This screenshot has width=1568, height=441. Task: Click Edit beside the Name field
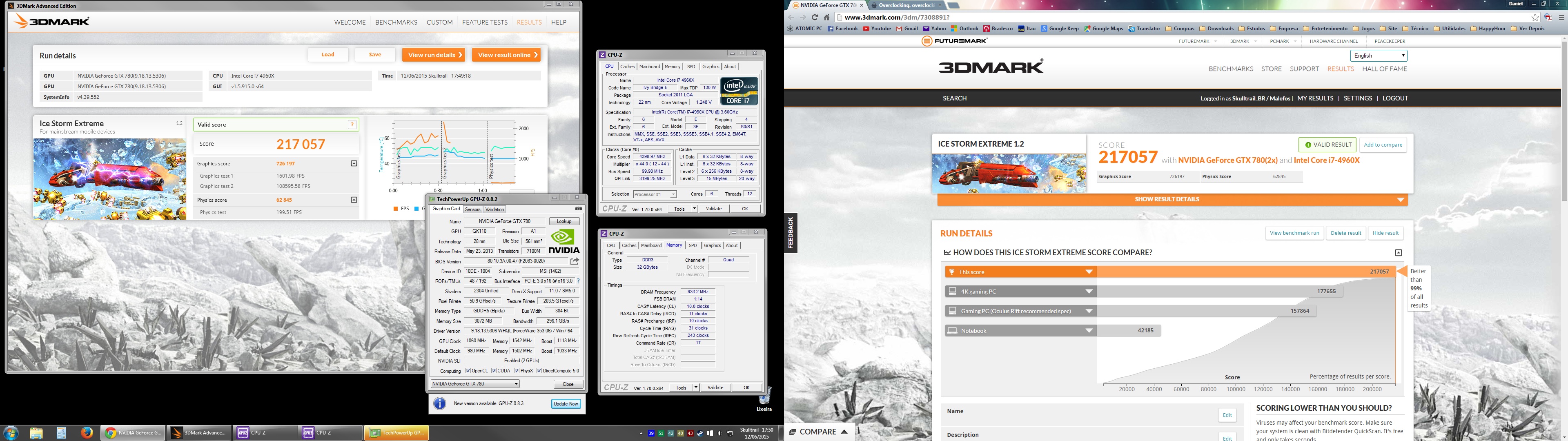[1227, 415]
